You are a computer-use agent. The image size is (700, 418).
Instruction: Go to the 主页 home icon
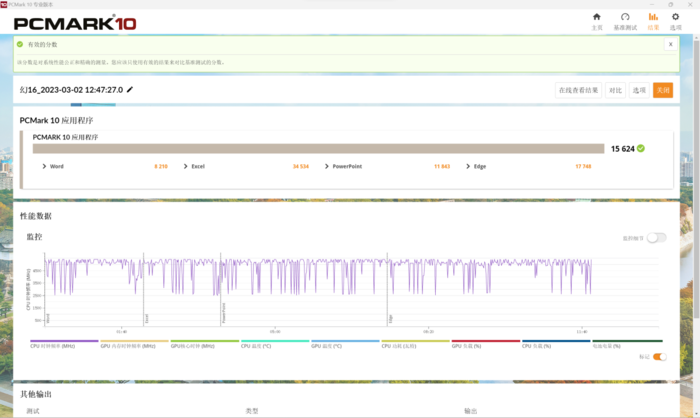point(596,17)
